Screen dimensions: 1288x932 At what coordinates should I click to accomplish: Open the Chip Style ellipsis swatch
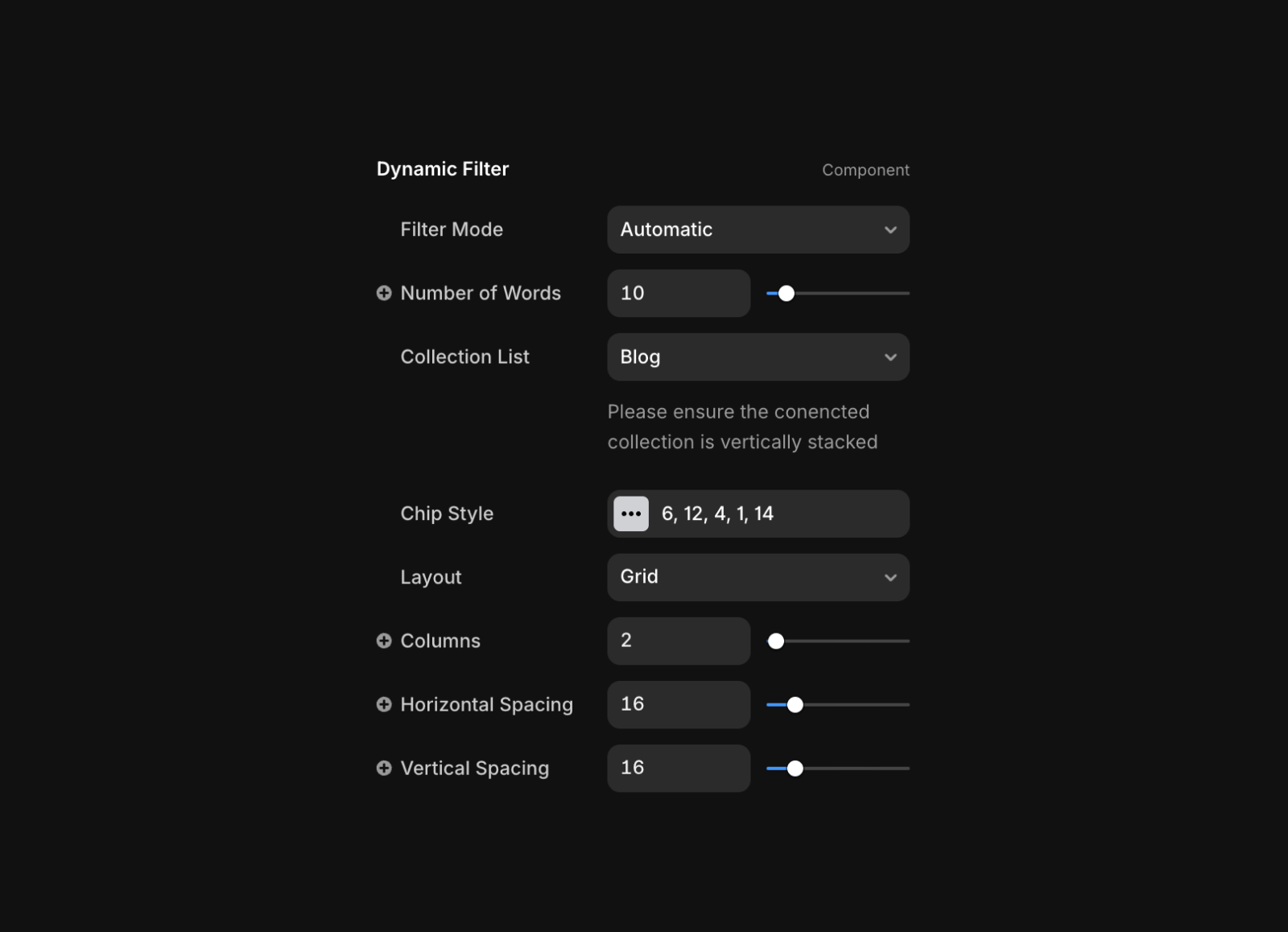[631, 513]
